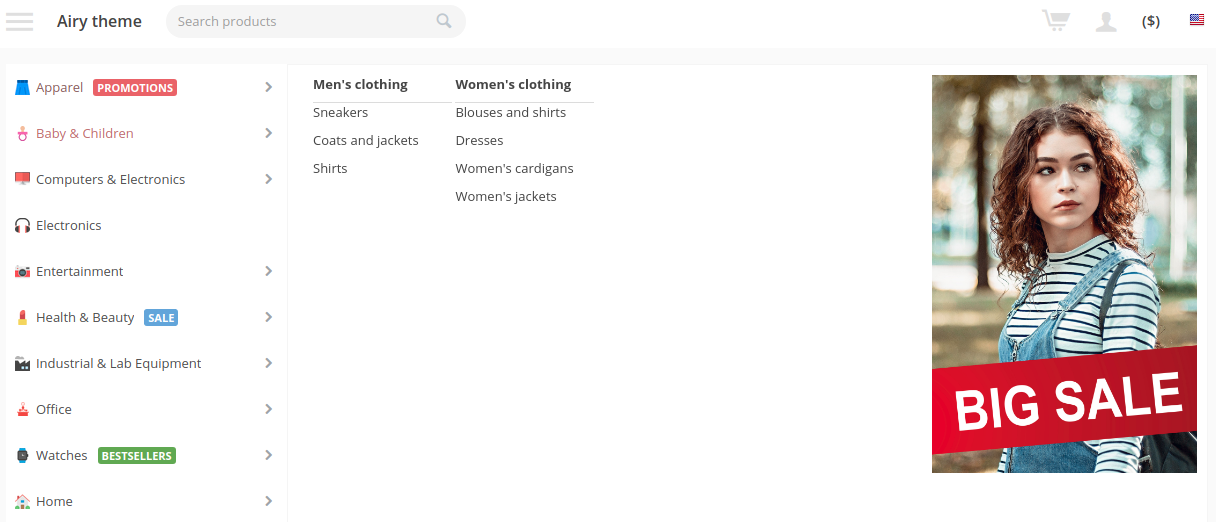
Task: Click the BIG SALE banner image
Action: click(1064, 274)
